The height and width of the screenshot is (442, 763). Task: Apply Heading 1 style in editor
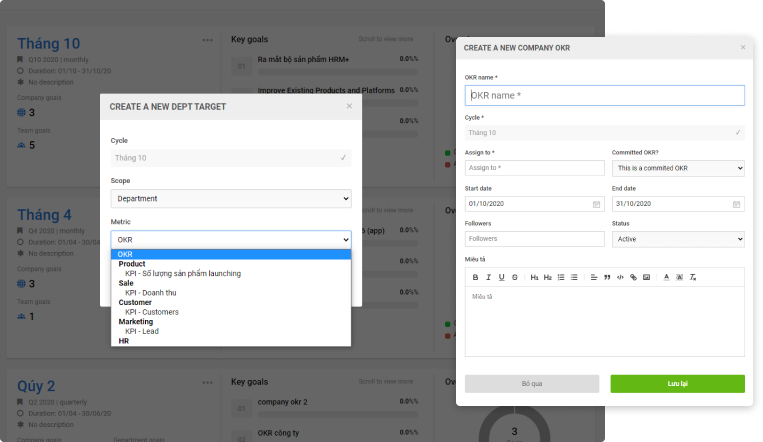[535, 276]
